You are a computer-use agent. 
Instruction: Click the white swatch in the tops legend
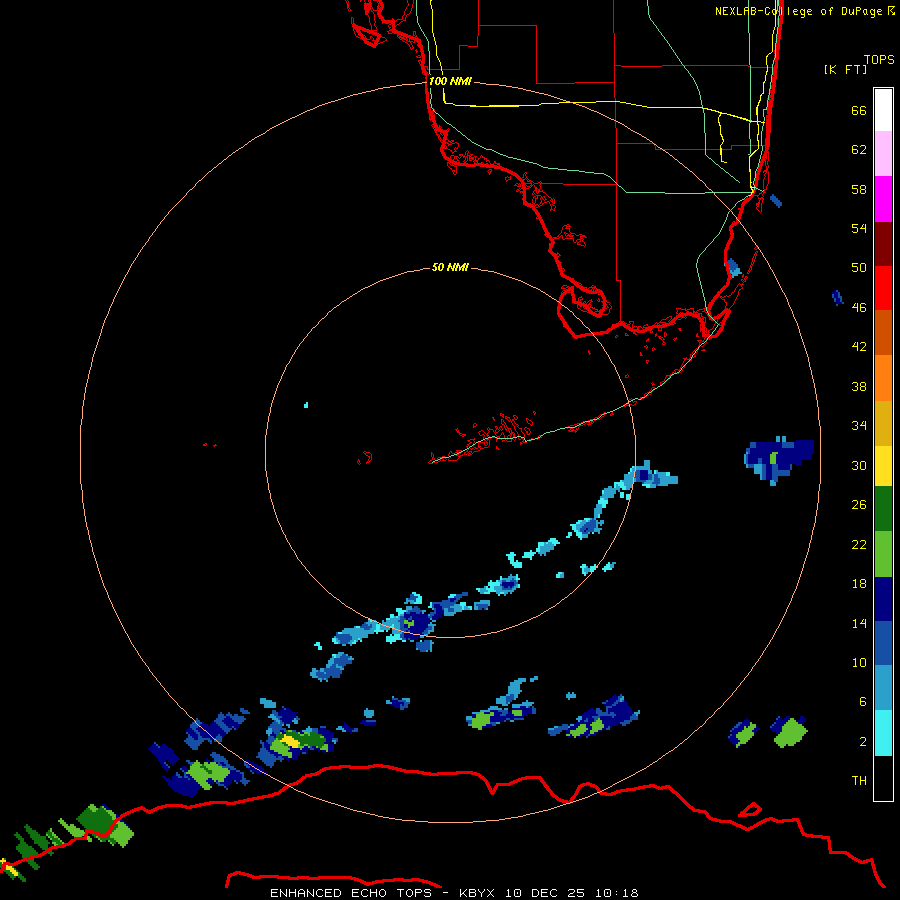[x=883, y=110]
